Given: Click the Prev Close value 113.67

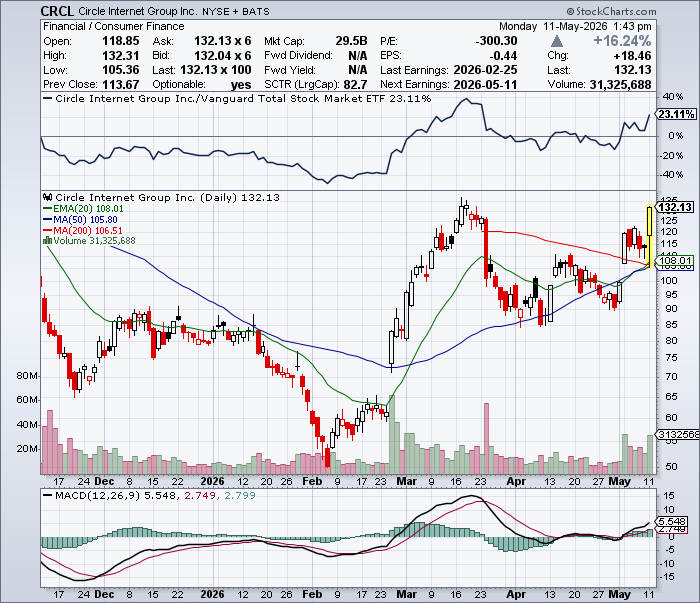Looking at the screenshot, I should pos(121,84).
